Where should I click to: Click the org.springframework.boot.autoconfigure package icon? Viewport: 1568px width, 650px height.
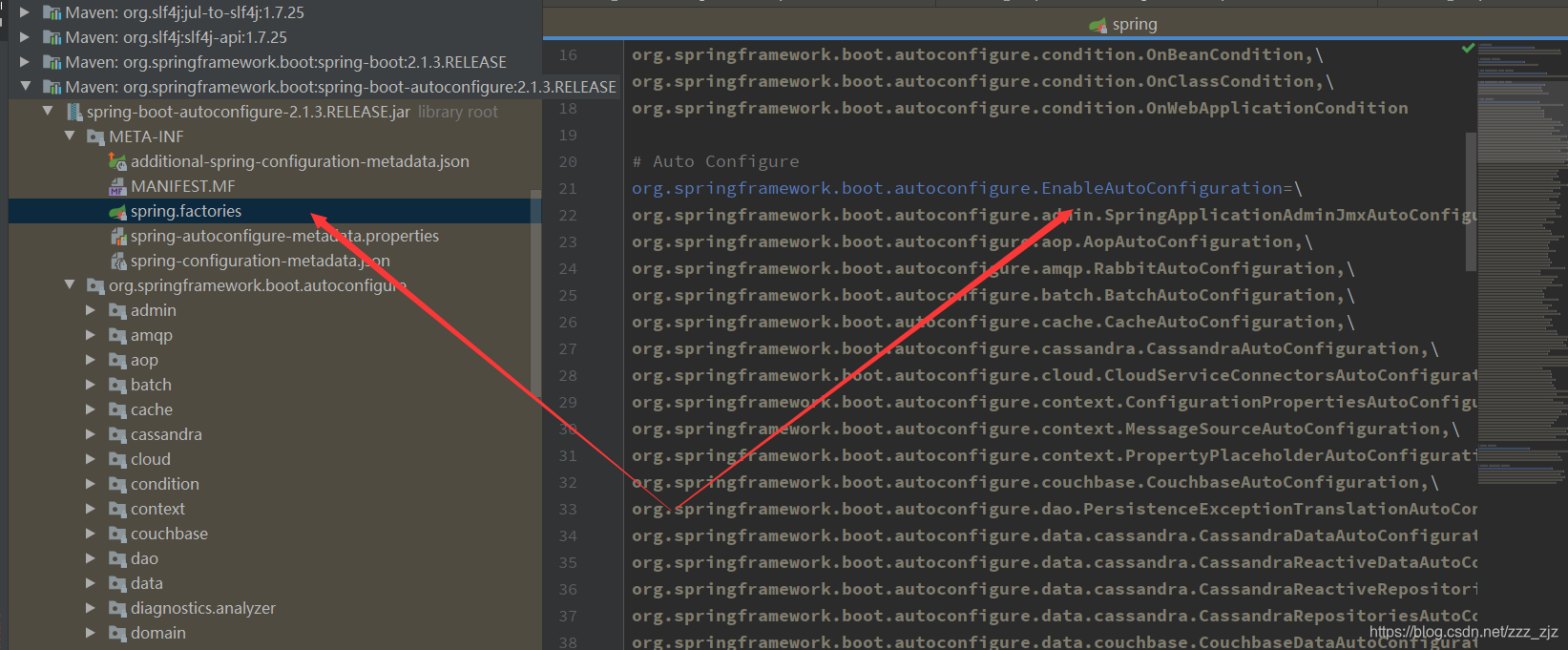pyautogui.click(x=95, y=285)
